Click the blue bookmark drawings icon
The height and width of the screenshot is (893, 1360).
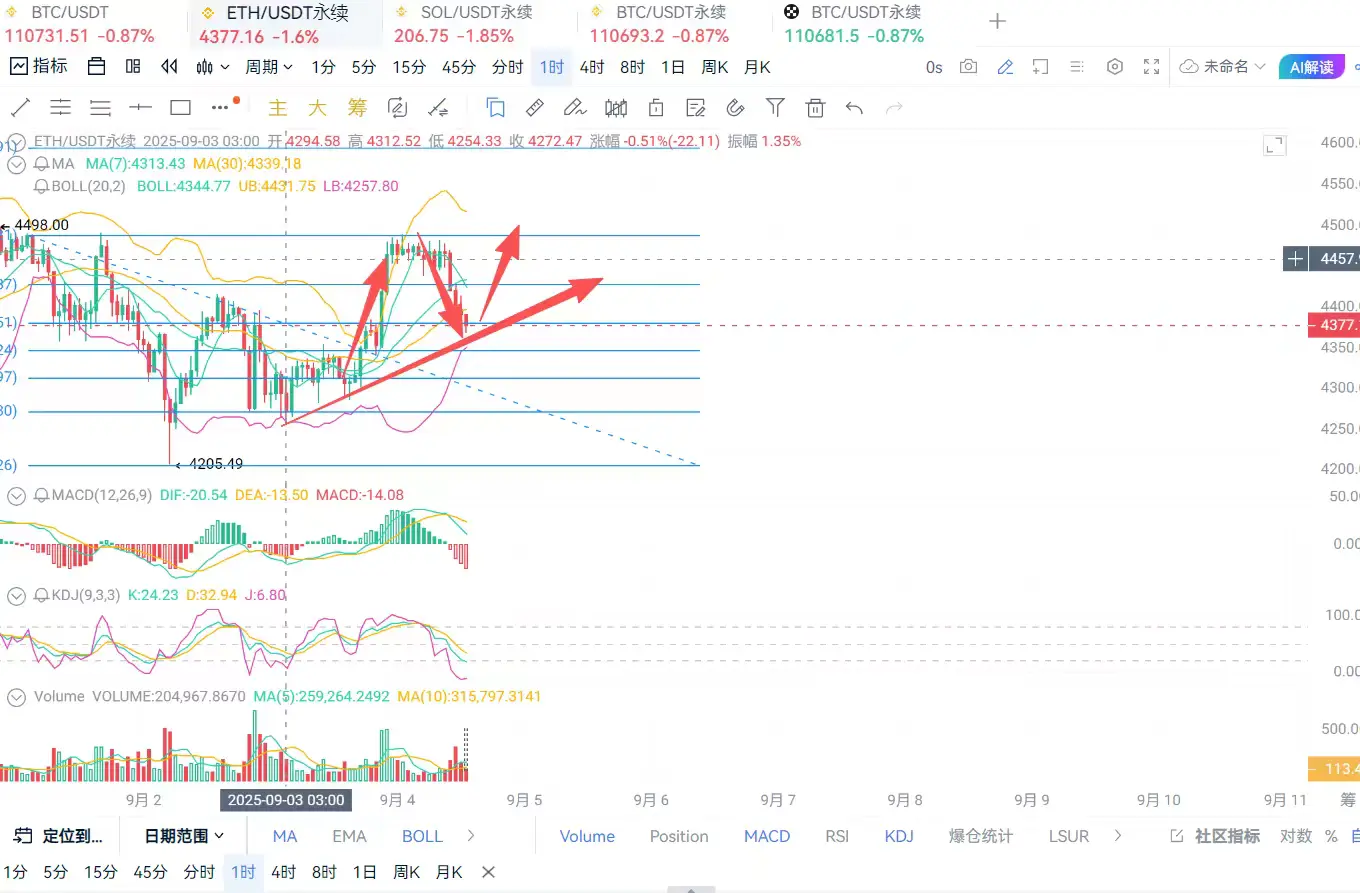tap(495, 107)
